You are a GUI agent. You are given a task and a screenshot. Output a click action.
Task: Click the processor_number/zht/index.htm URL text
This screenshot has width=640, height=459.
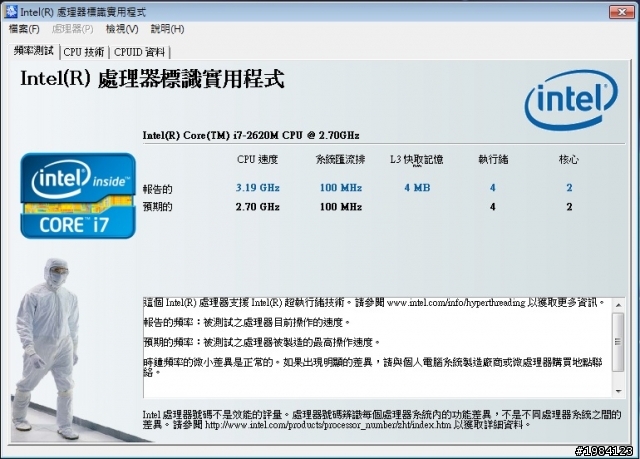[x=328, y=425]
